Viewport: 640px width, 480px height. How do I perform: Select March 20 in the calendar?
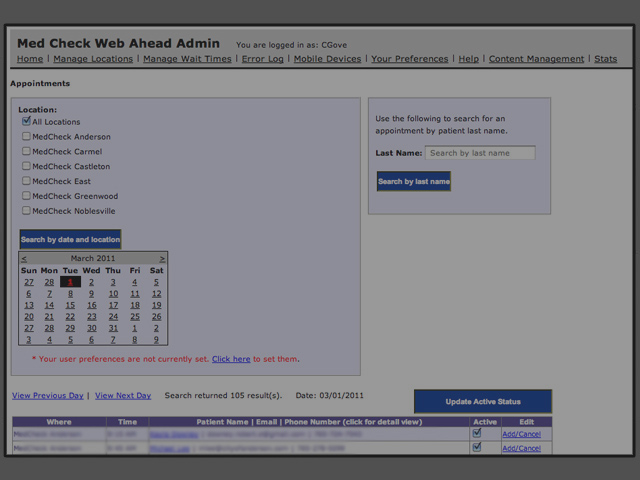[29, 316]
